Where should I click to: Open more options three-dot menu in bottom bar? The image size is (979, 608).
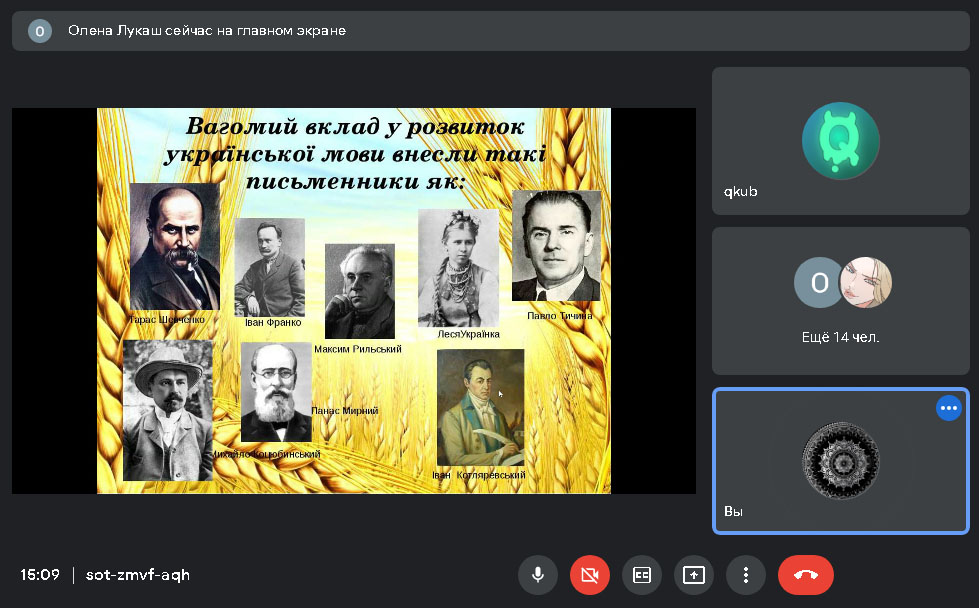(x=746, y=575)
